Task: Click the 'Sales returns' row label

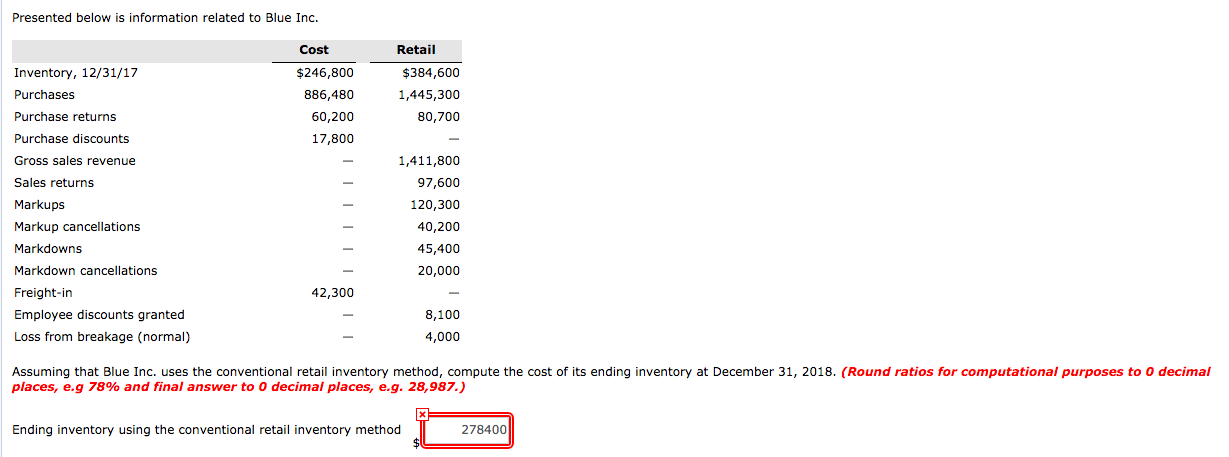Action: pyautogui.click(x=54, y=183)
